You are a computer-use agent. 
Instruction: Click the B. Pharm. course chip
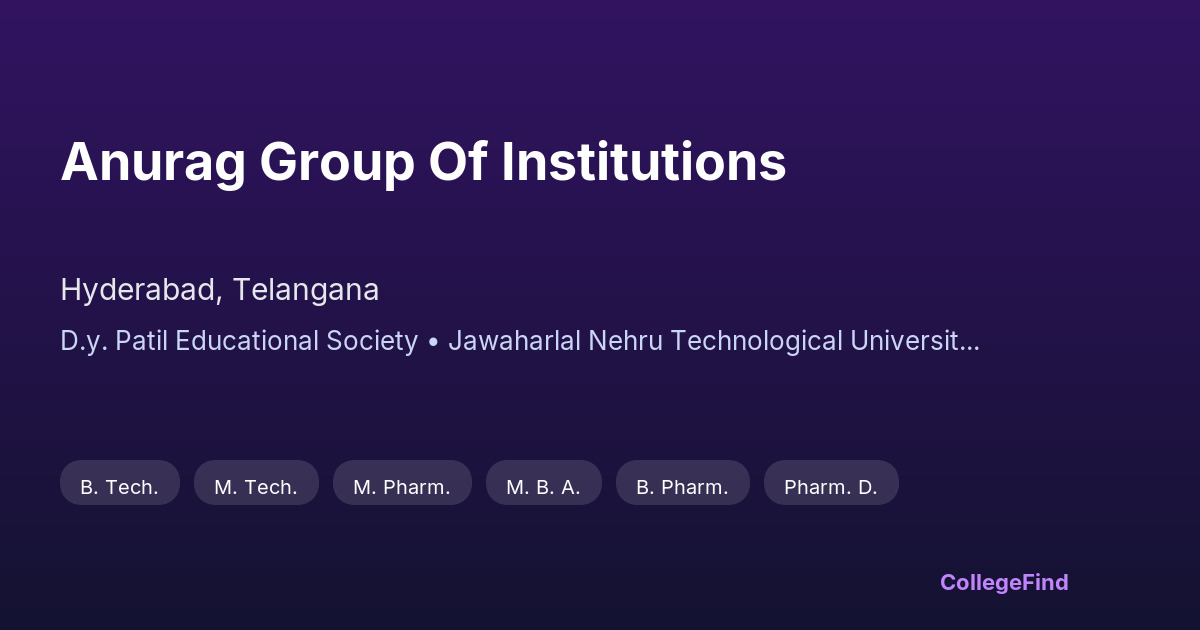pos(682,487)
